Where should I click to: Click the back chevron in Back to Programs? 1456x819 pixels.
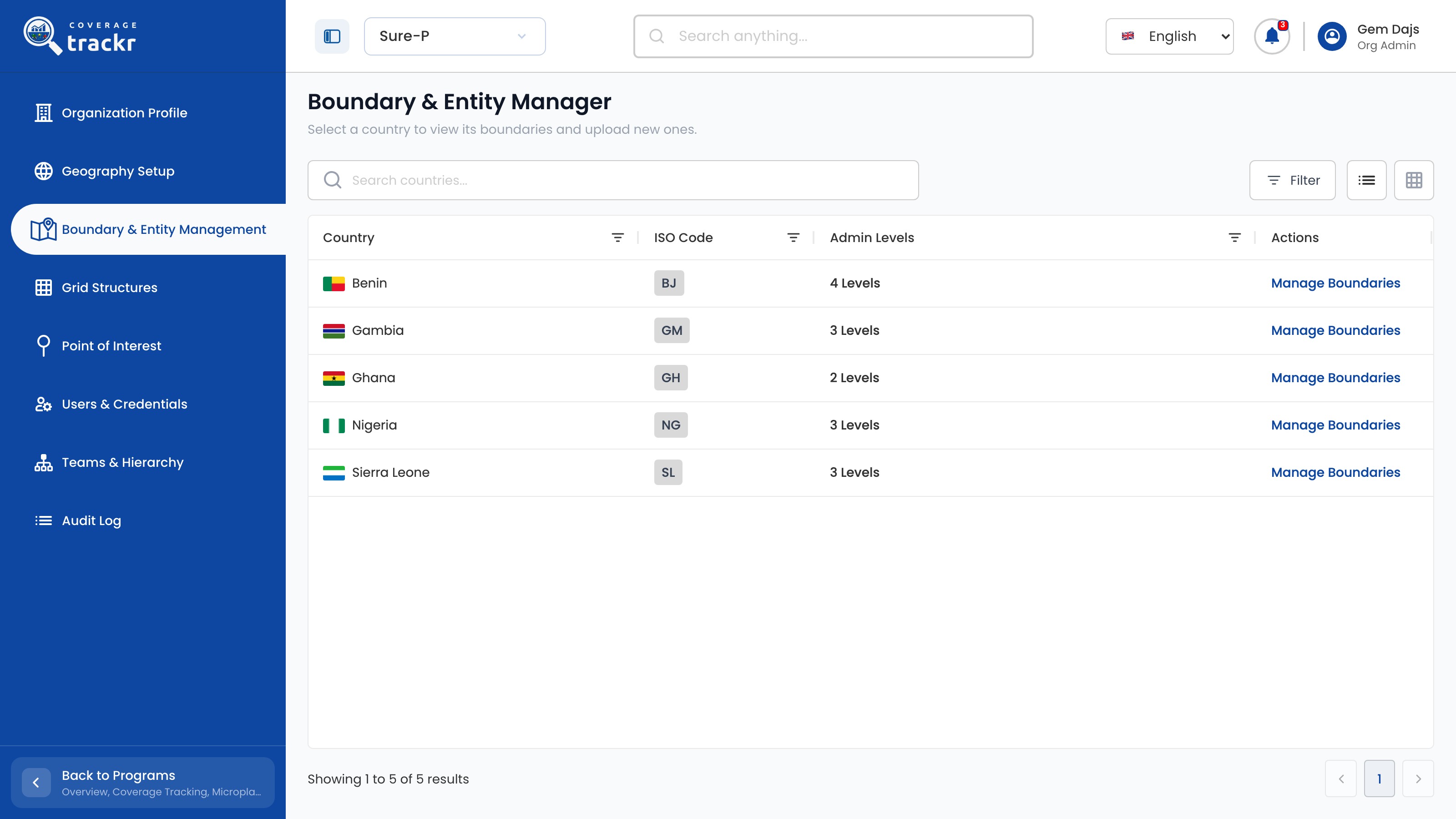(36, 782)
